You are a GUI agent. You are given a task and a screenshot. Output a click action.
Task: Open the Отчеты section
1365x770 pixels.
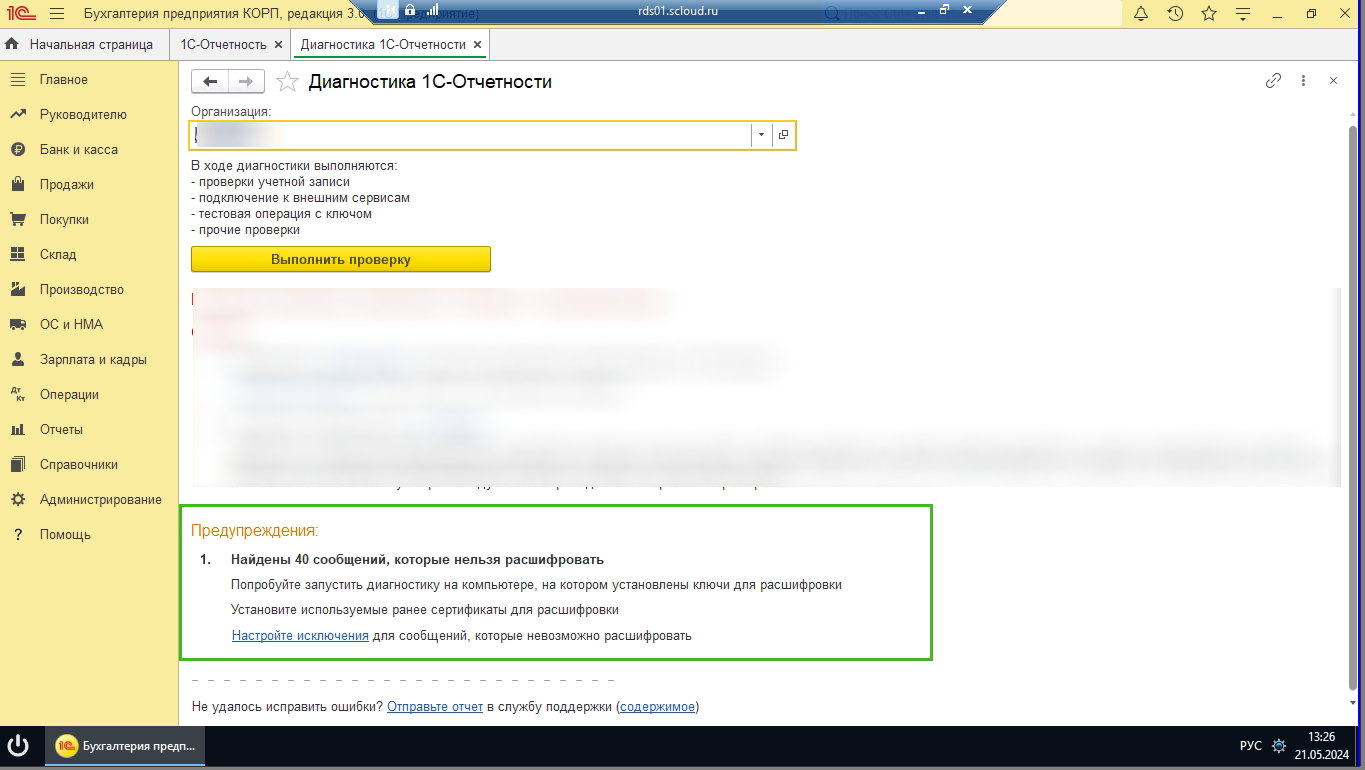click(x=89, y=430)
